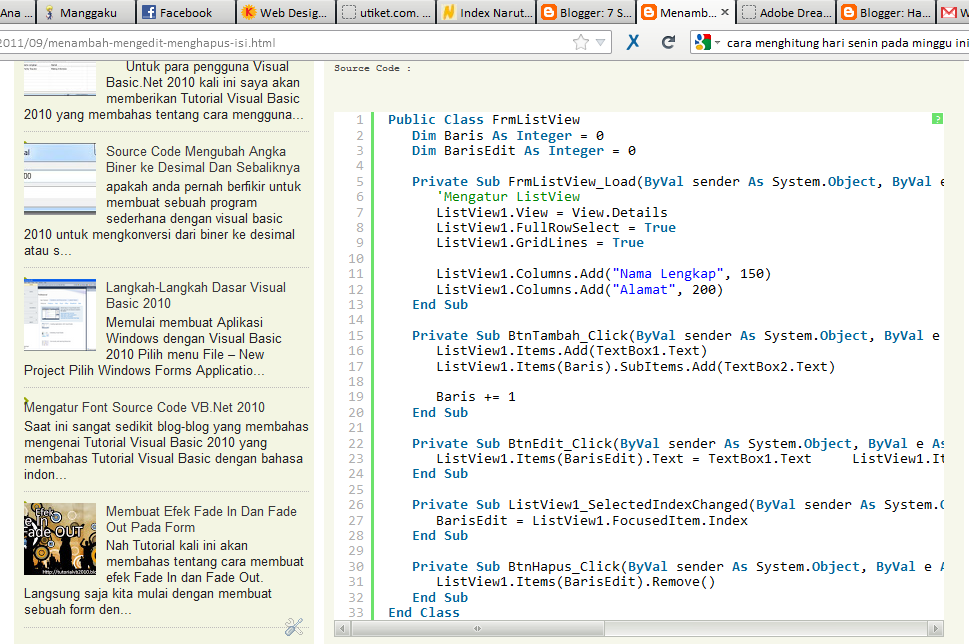Click the bookmark star icon in address bar
This screenshot has width=969, height=644.
tap(581, 43)
